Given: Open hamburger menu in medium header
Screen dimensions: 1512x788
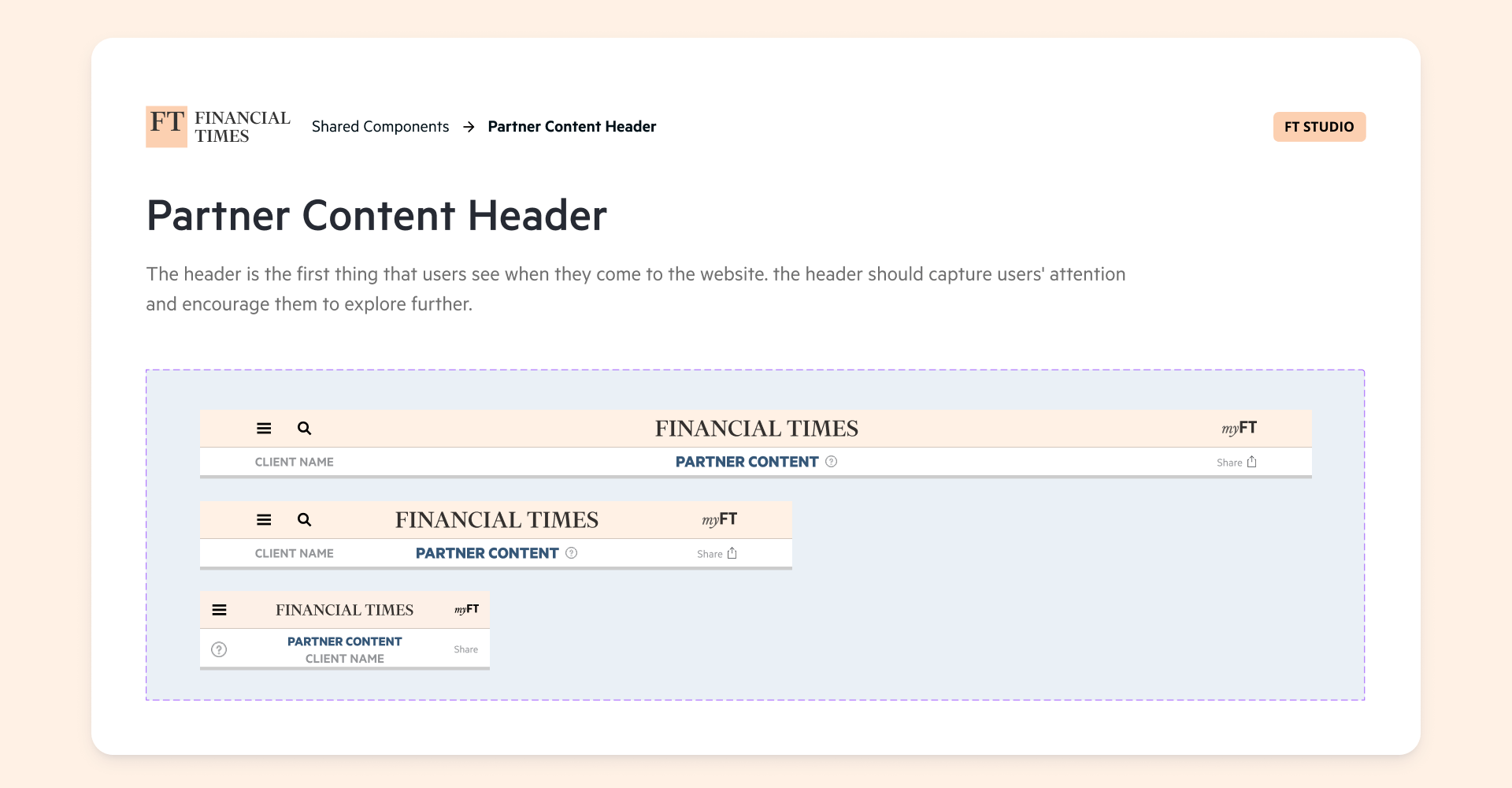Looking at the screenshot, I should click(x=264, y=520).
